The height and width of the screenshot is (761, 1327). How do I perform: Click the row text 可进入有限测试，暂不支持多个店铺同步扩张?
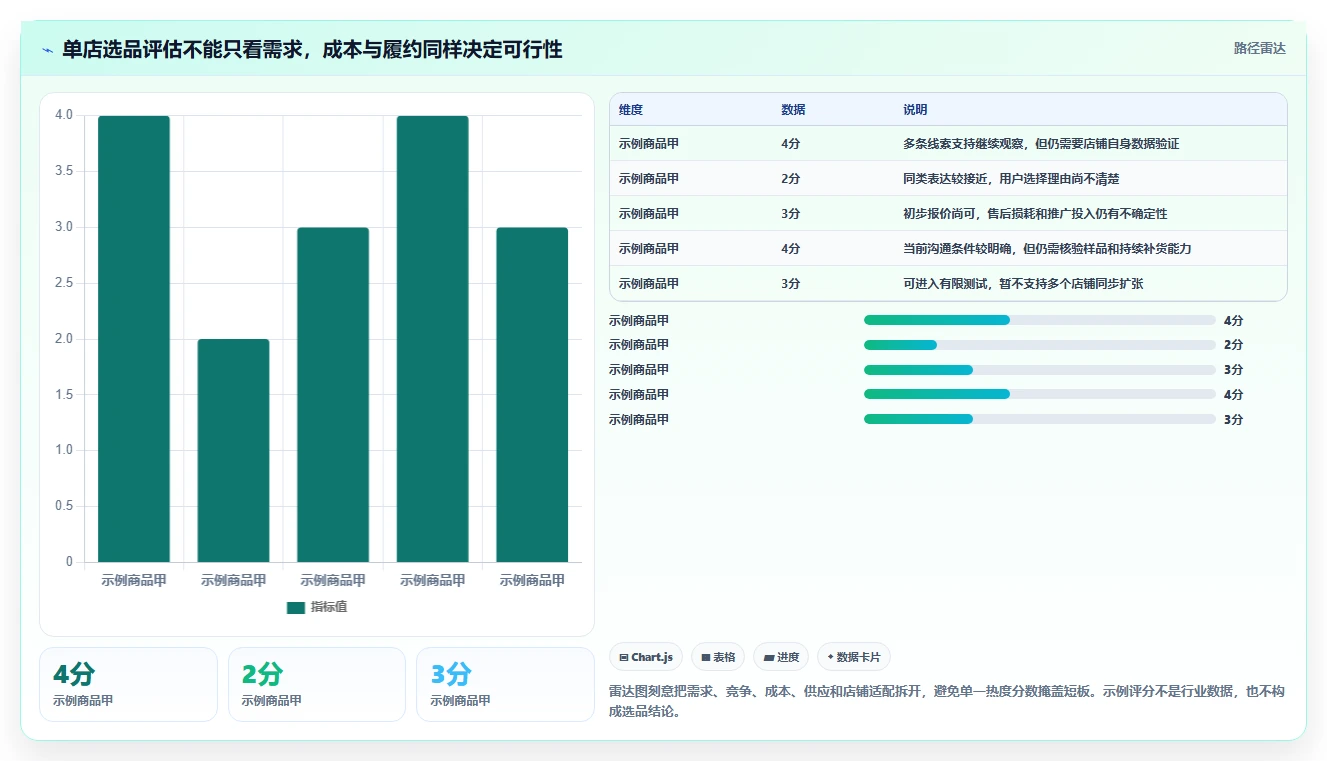1023,284
